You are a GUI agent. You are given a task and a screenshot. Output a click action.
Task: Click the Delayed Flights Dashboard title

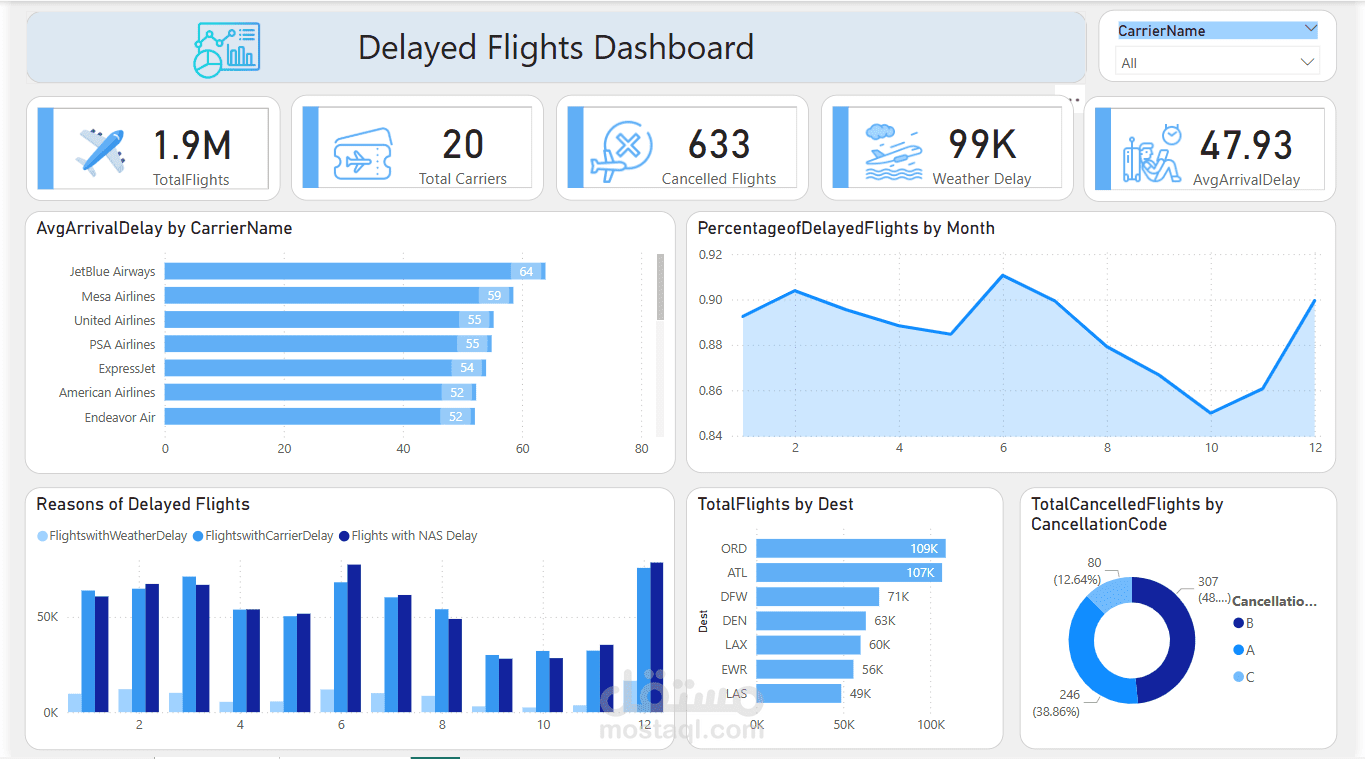coord(556,47)
